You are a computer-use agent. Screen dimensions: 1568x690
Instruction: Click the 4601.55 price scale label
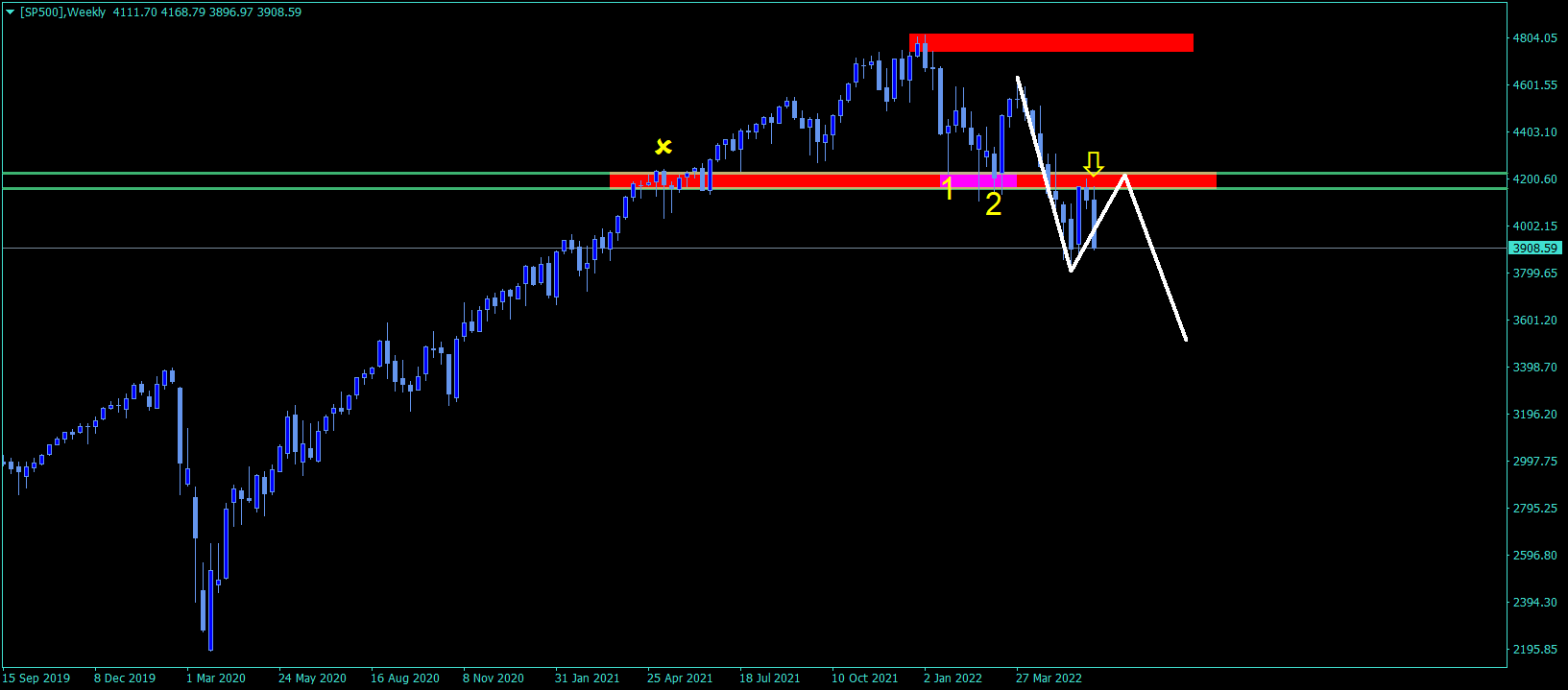coord(1534,85)
